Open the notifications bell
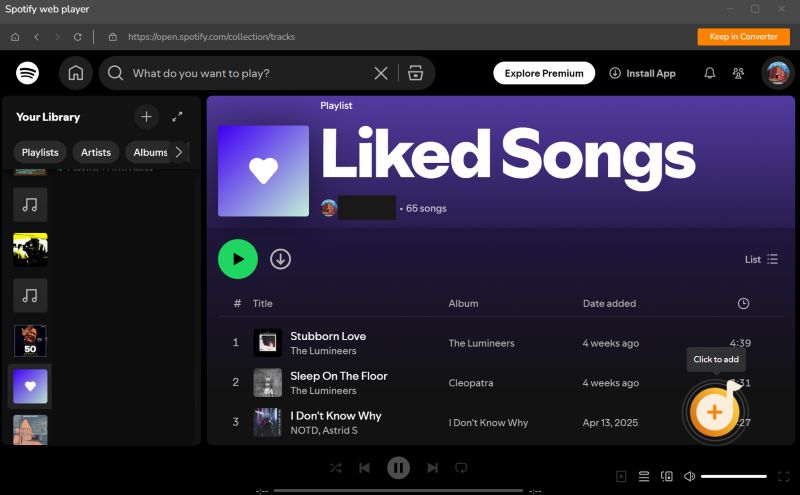This screenshot has height=495, width=800. click(710, 73)
